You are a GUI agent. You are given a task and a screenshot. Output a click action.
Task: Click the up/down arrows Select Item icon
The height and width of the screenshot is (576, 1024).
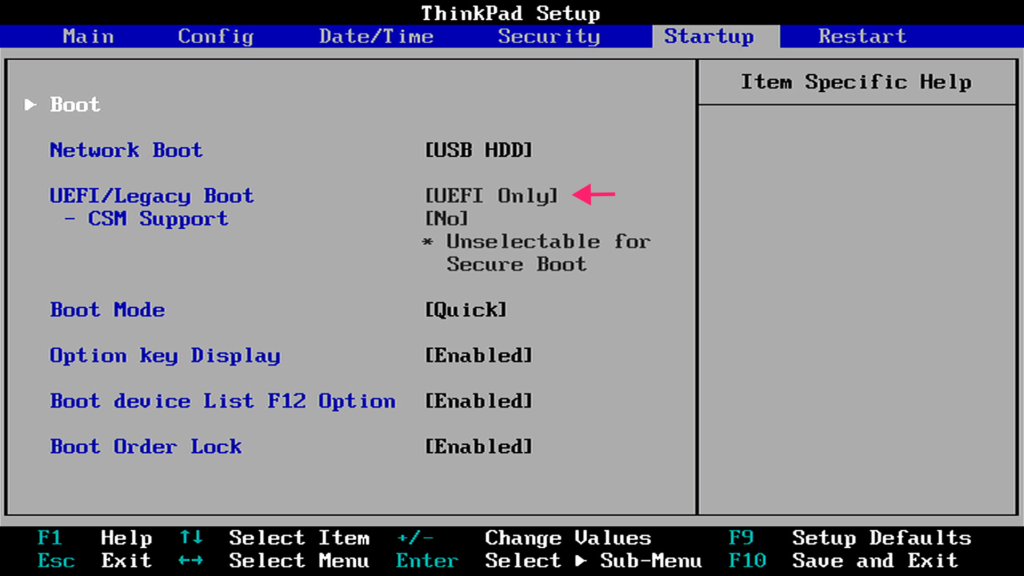tap(191, 537)
